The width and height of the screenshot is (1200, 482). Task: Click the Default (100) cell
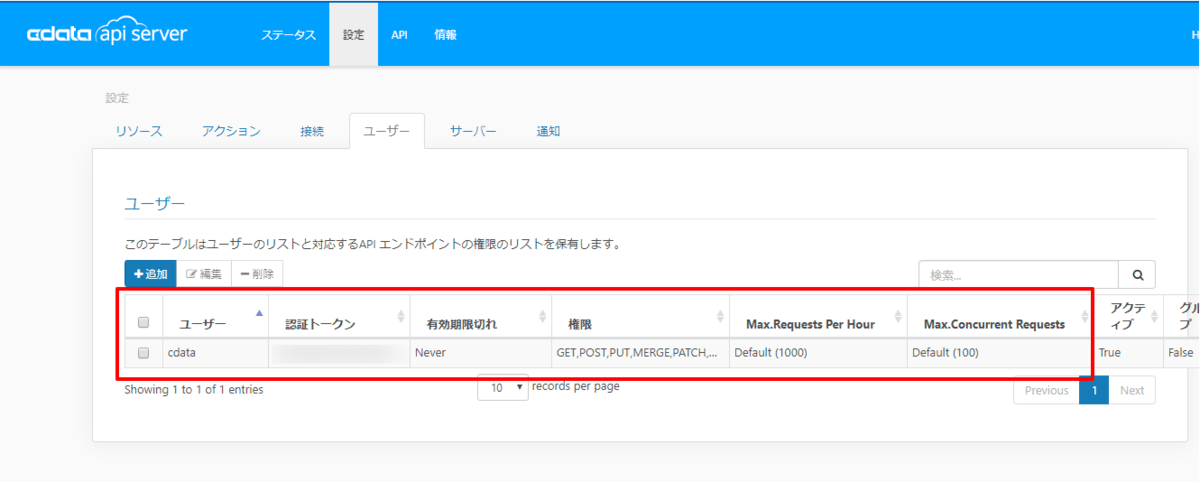[x=1000, y=353]
